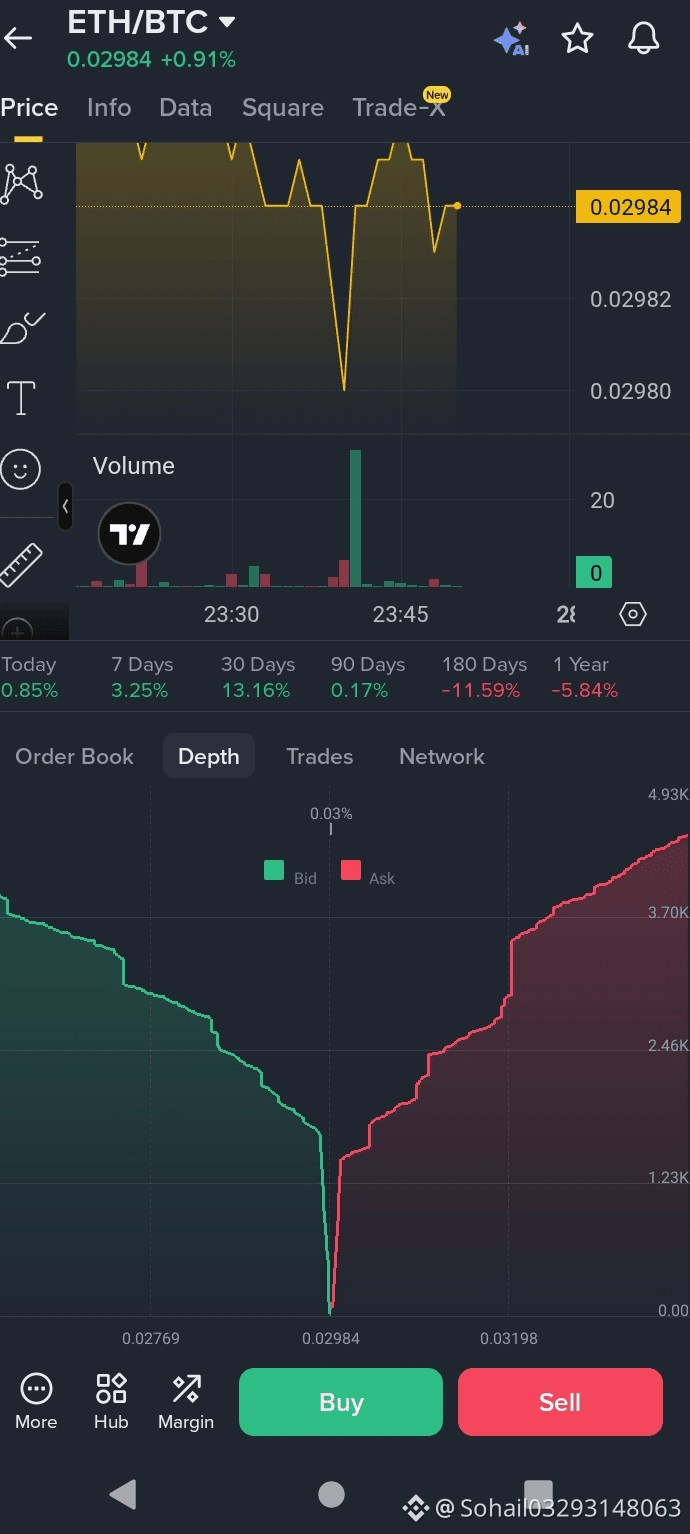Screen dimensions: 690x1534
Task: Open the Square tab
Action: pyautogui.click(x=283, y=108)
